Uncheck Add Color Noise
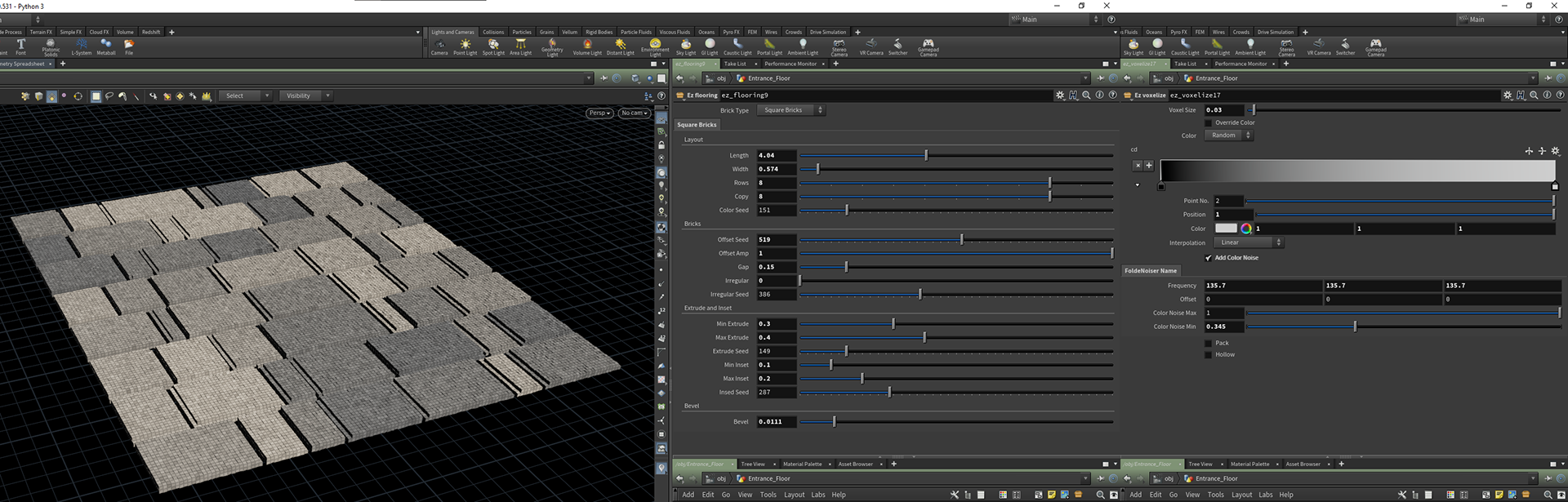 coord(1209,258)
